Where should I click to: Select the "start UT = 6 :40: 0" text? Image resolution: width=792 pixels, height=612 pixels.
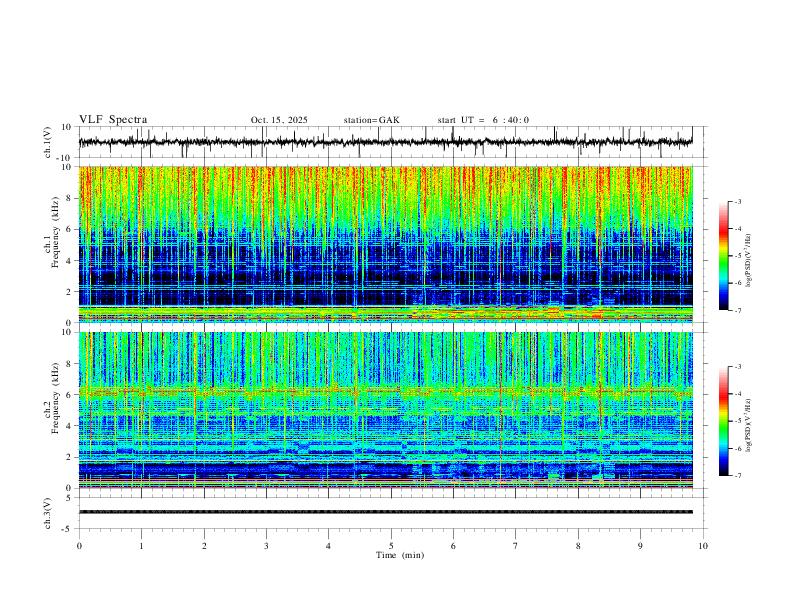click(483, 120)
